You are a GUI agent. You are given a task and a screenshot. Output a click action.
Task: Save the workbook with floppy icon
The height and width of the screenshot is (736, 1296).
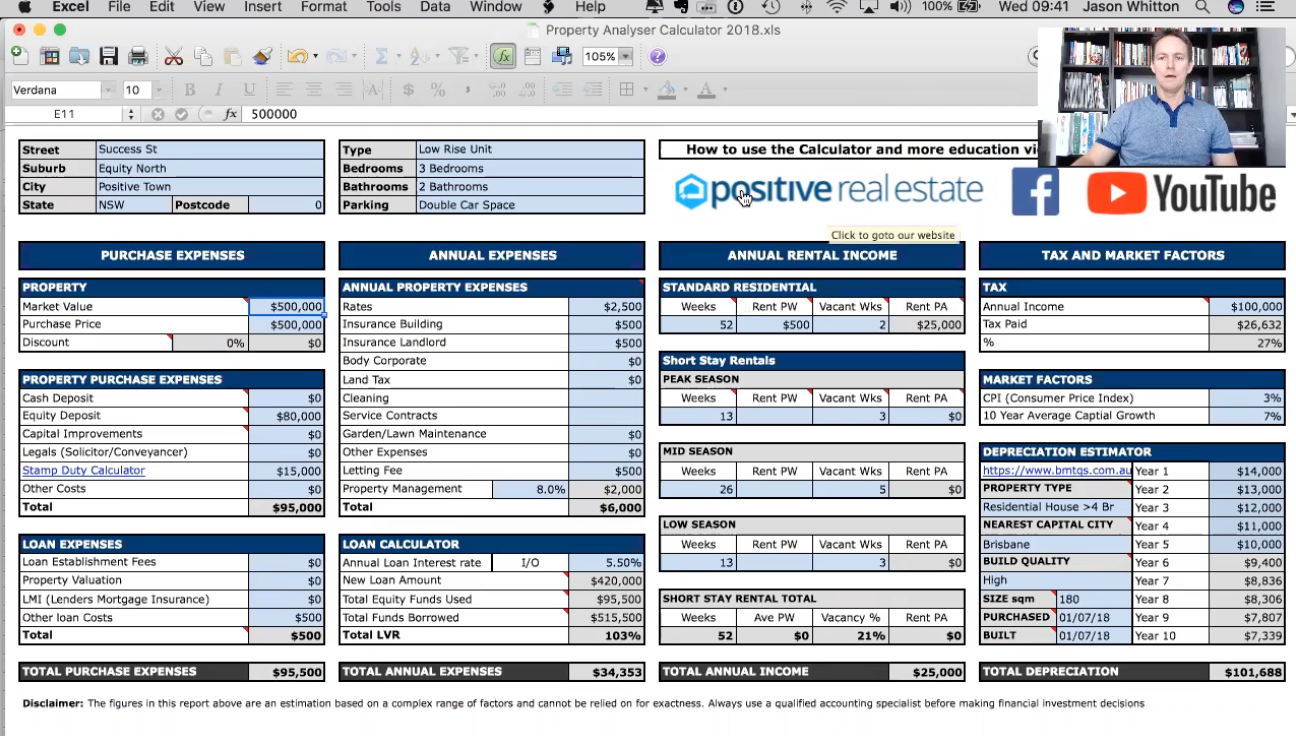(x=109, y=56)
